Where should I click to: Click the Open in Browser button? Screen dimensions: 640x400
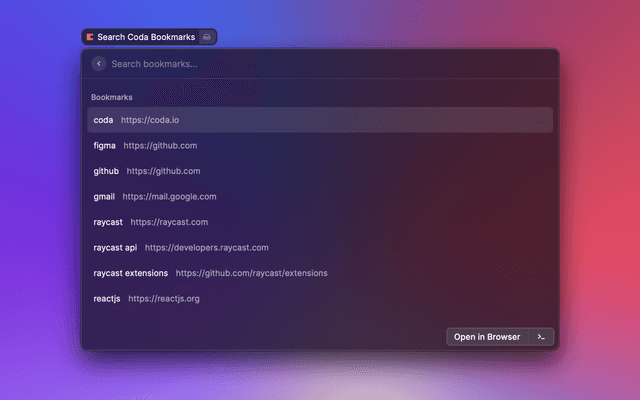click(487, 337)
